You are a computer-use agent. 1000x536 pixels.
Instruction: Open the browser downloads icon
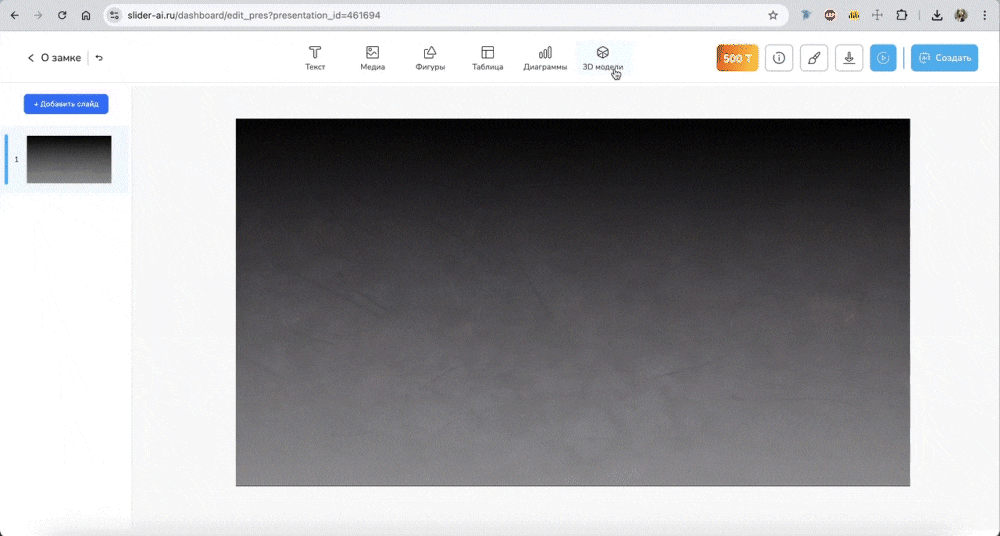point(937,15)
